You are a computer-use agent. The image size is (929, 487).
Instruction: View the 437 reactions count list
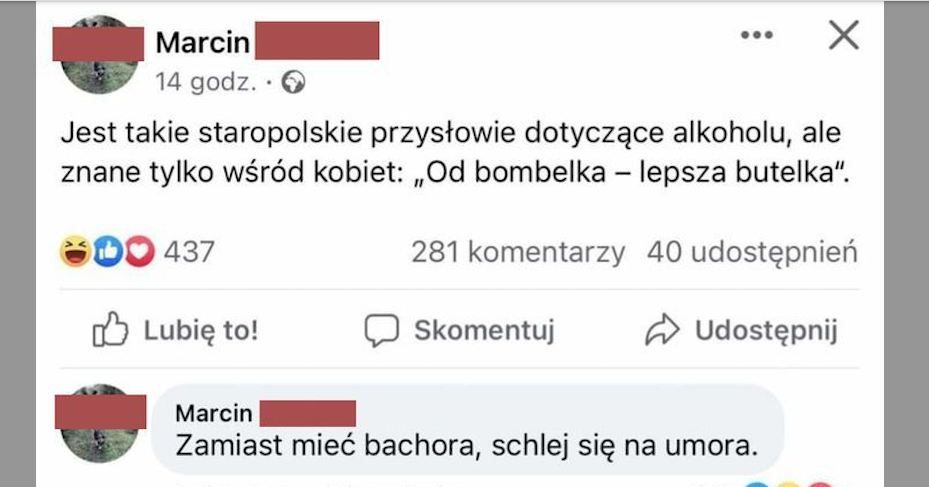pyautogui.click(x=189, y=252)
